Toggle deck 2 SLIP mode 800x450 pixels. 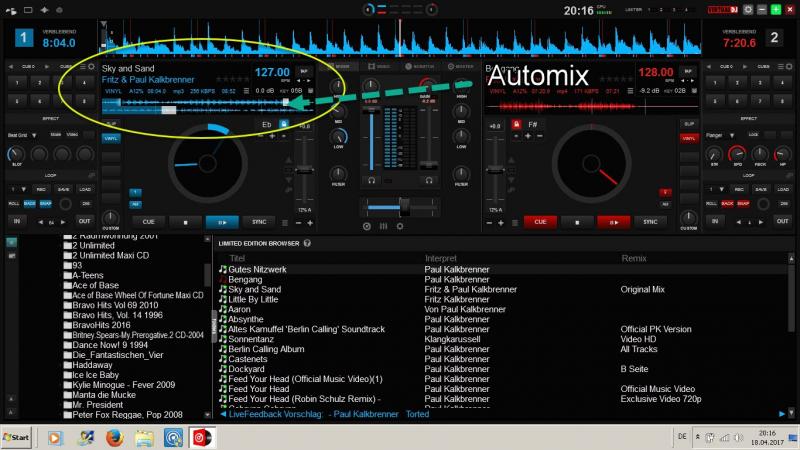(689, 124)
